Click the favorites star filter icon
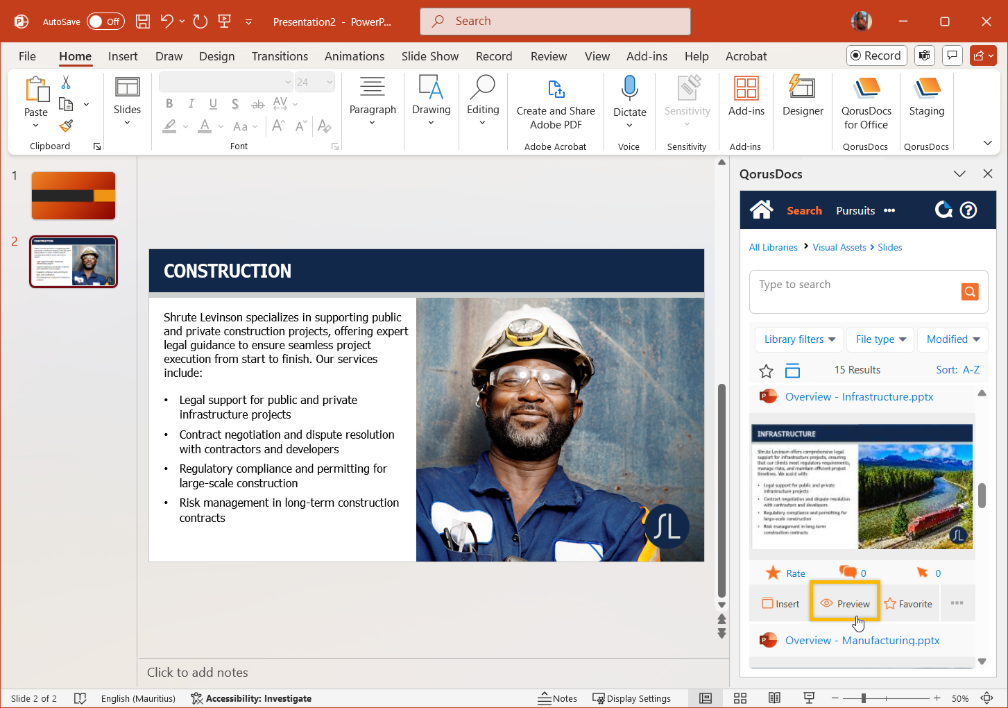Viewport: 1008px width, 708px height. [766, 371]
